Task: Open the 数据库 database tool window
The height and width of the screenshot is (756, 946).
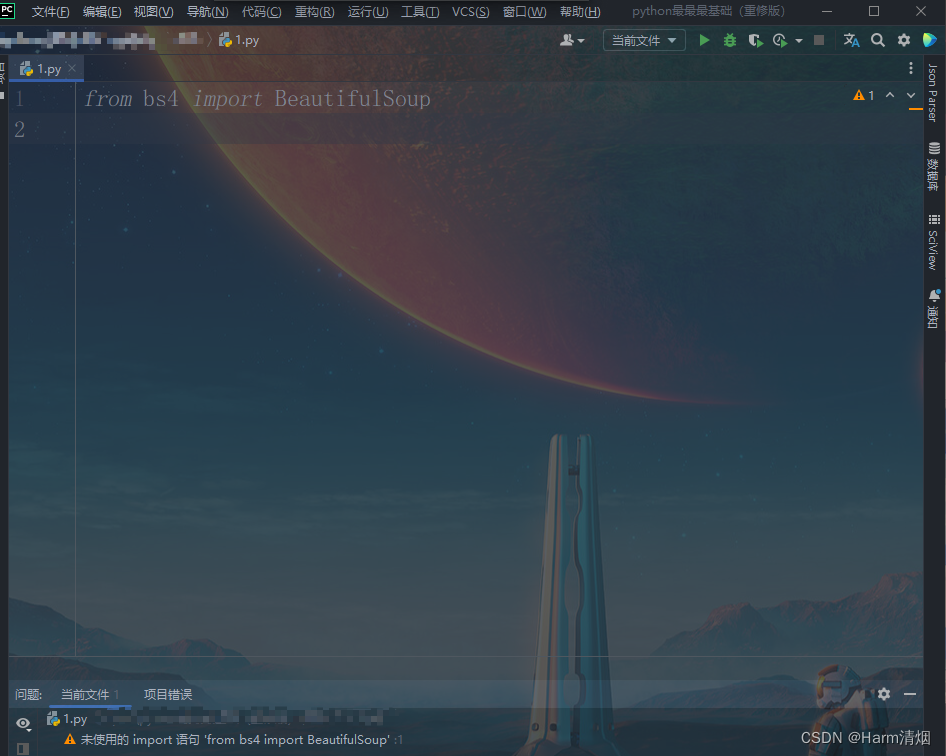Action: click(933, 167)
